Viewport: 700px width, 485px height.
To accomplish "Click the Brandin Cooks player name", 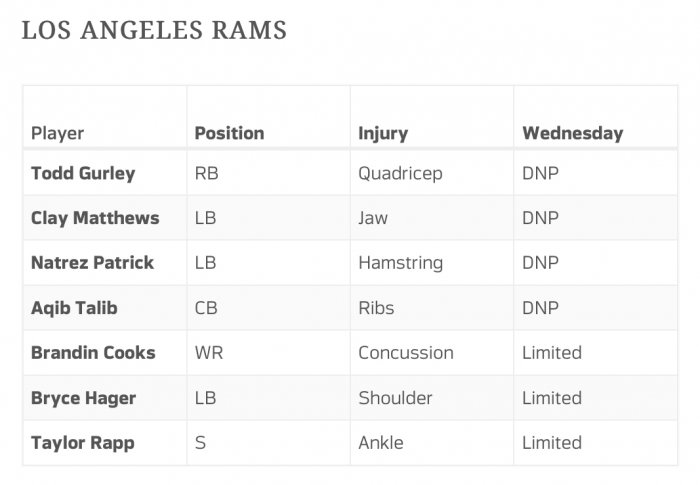I will 93,353.
